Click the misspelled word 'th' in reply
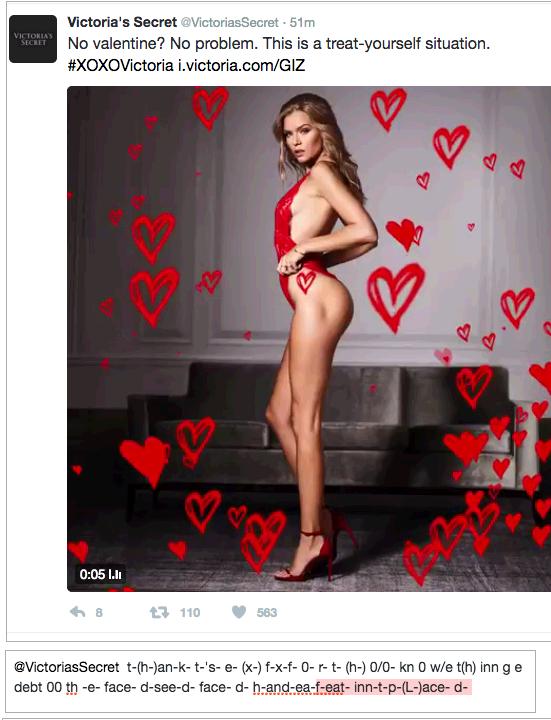This screenshot has height=720, width=551. click(x=72, y=687)
